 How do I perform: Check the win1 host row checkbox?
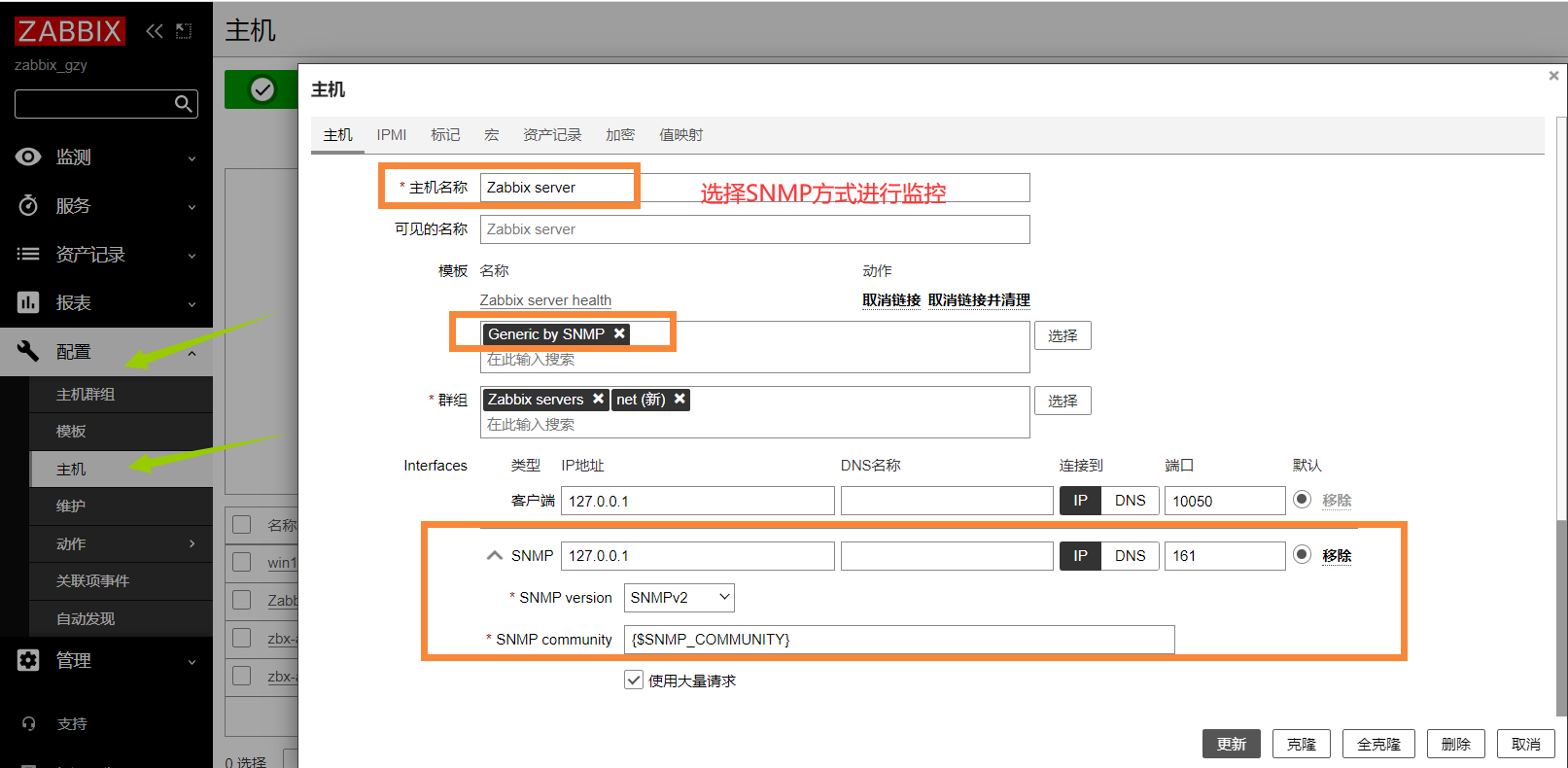pyautogui.click(x=242, y=562)
